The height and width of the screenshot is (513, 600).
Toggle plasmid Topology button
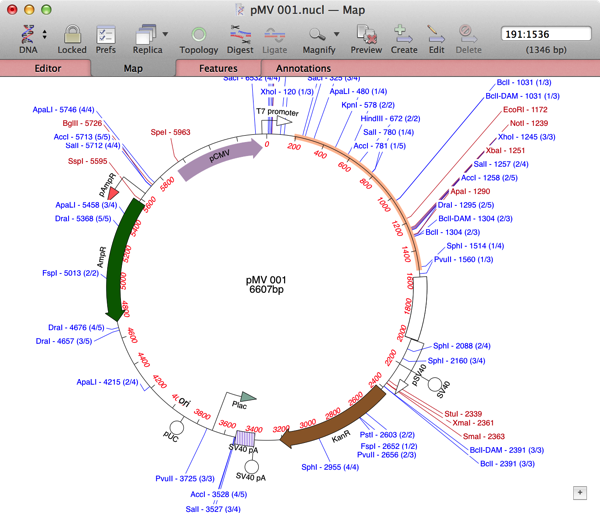click(198, 34)
